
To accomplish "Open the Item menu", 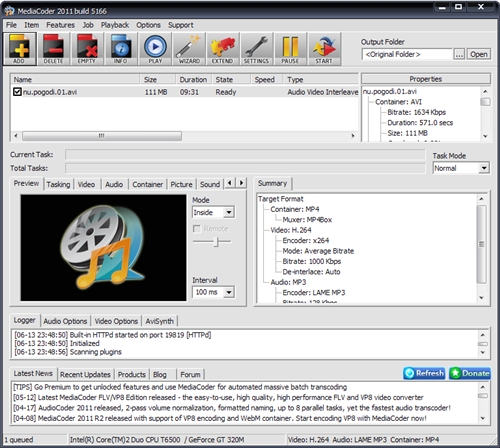I will tap(31, 25).
